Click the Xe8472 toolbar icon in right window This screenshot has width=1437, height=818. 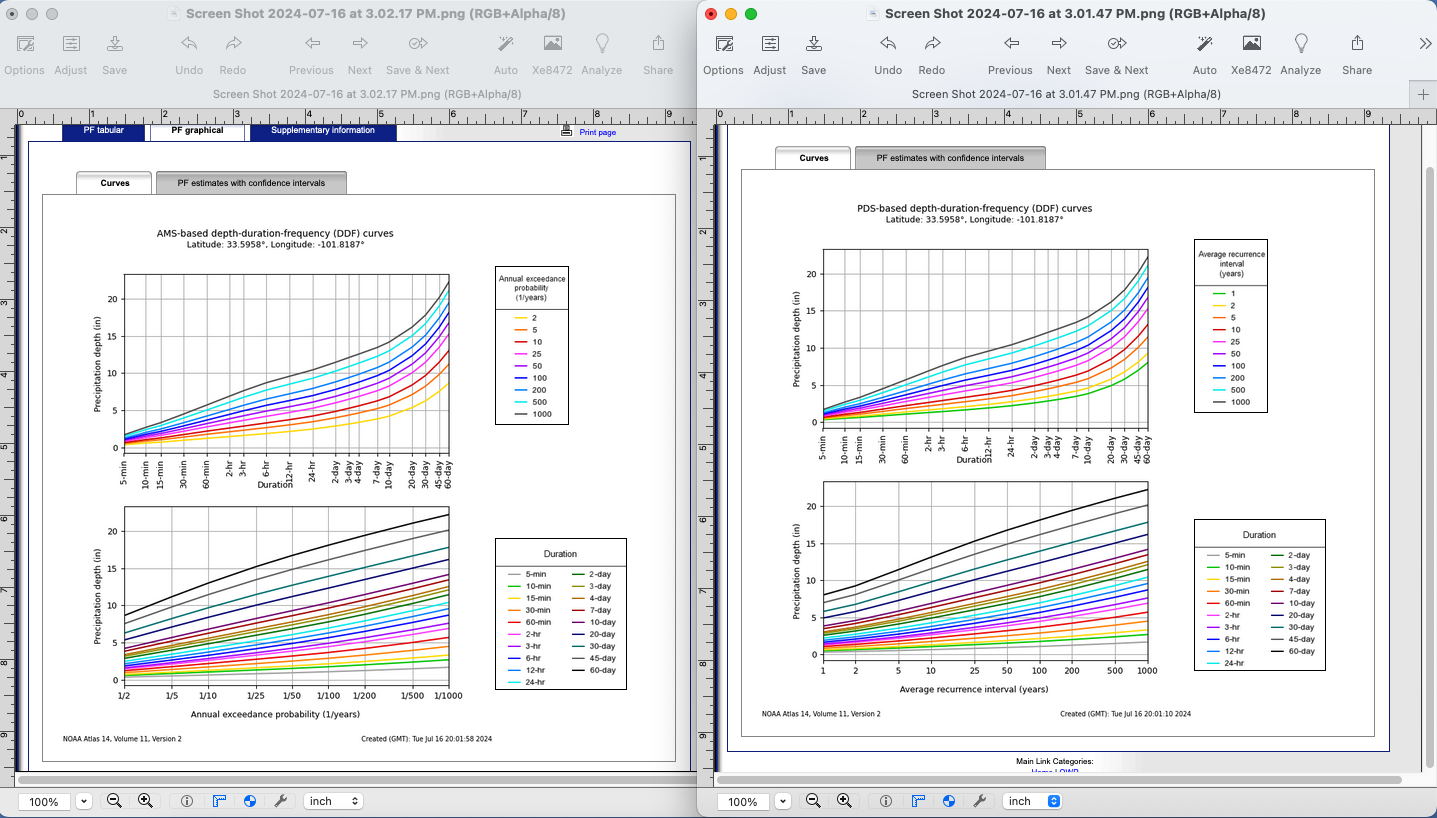pos(1251,54)
